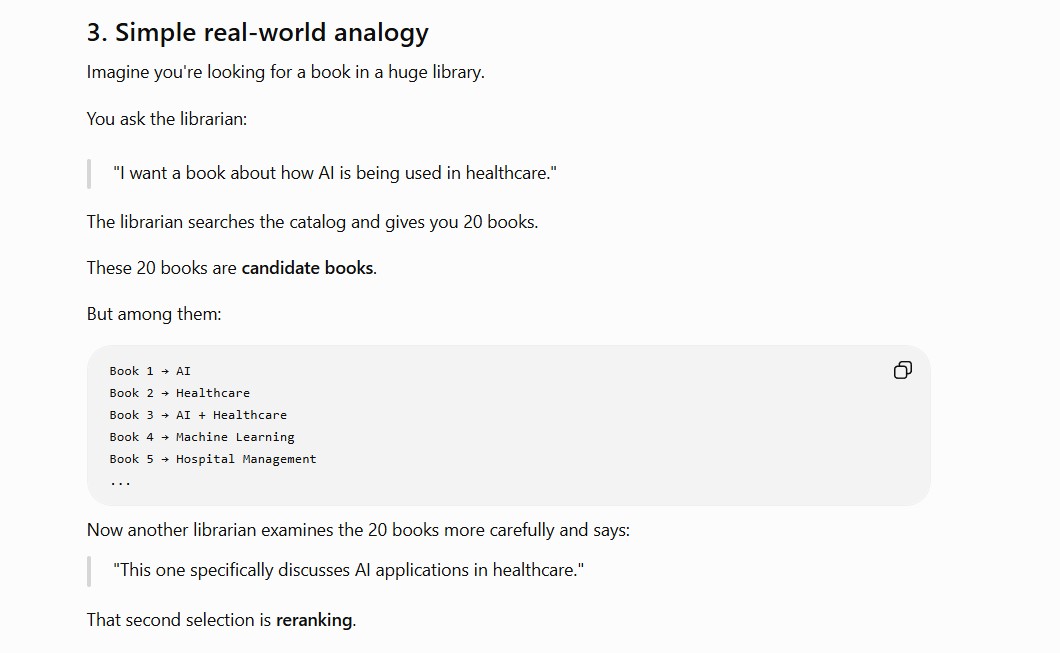Click the sentence "You ask the librarian:"
1060x653 pixels.
pos(167,119)
